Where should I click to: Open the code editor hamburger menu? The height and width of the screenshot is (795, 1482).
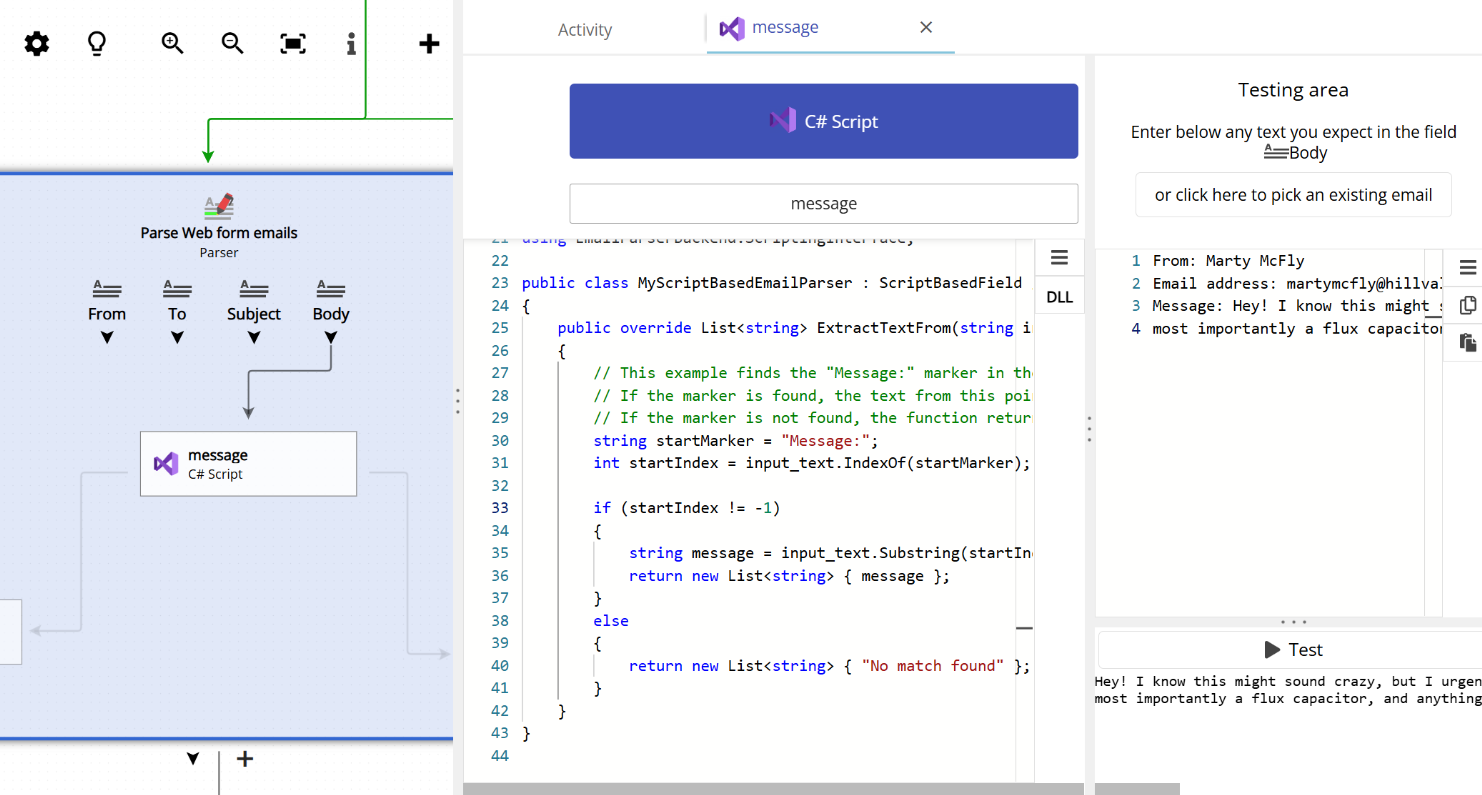[1059, 257]
